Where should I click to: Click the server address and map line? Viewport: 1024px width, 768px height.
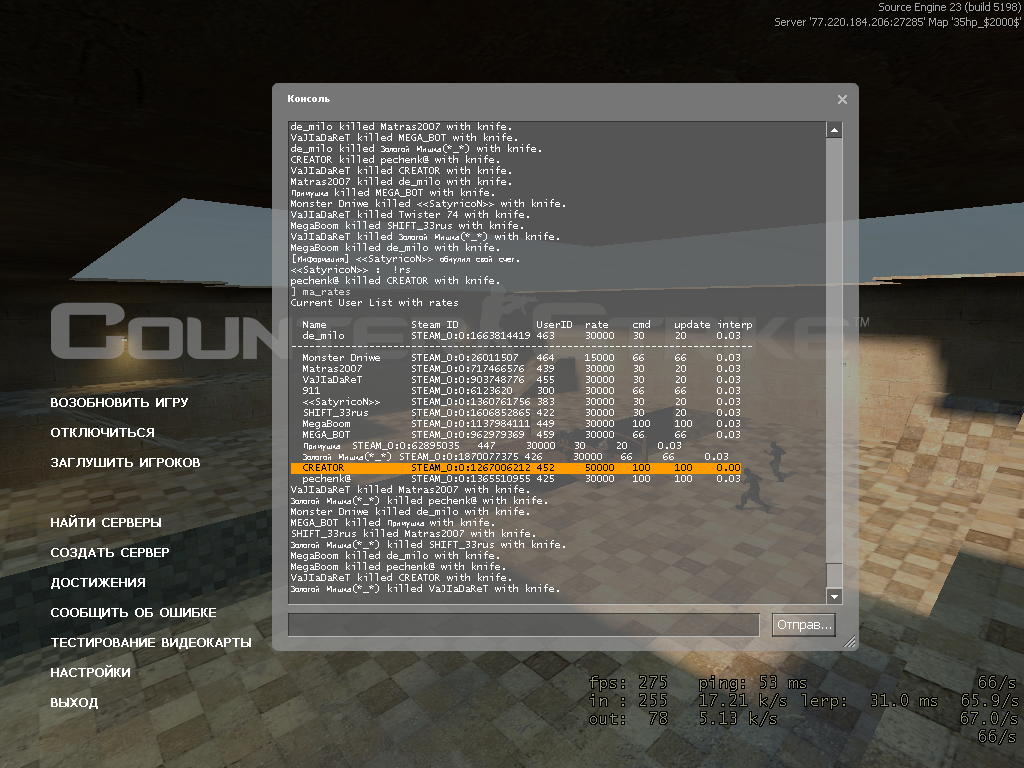tap(897, 22)
